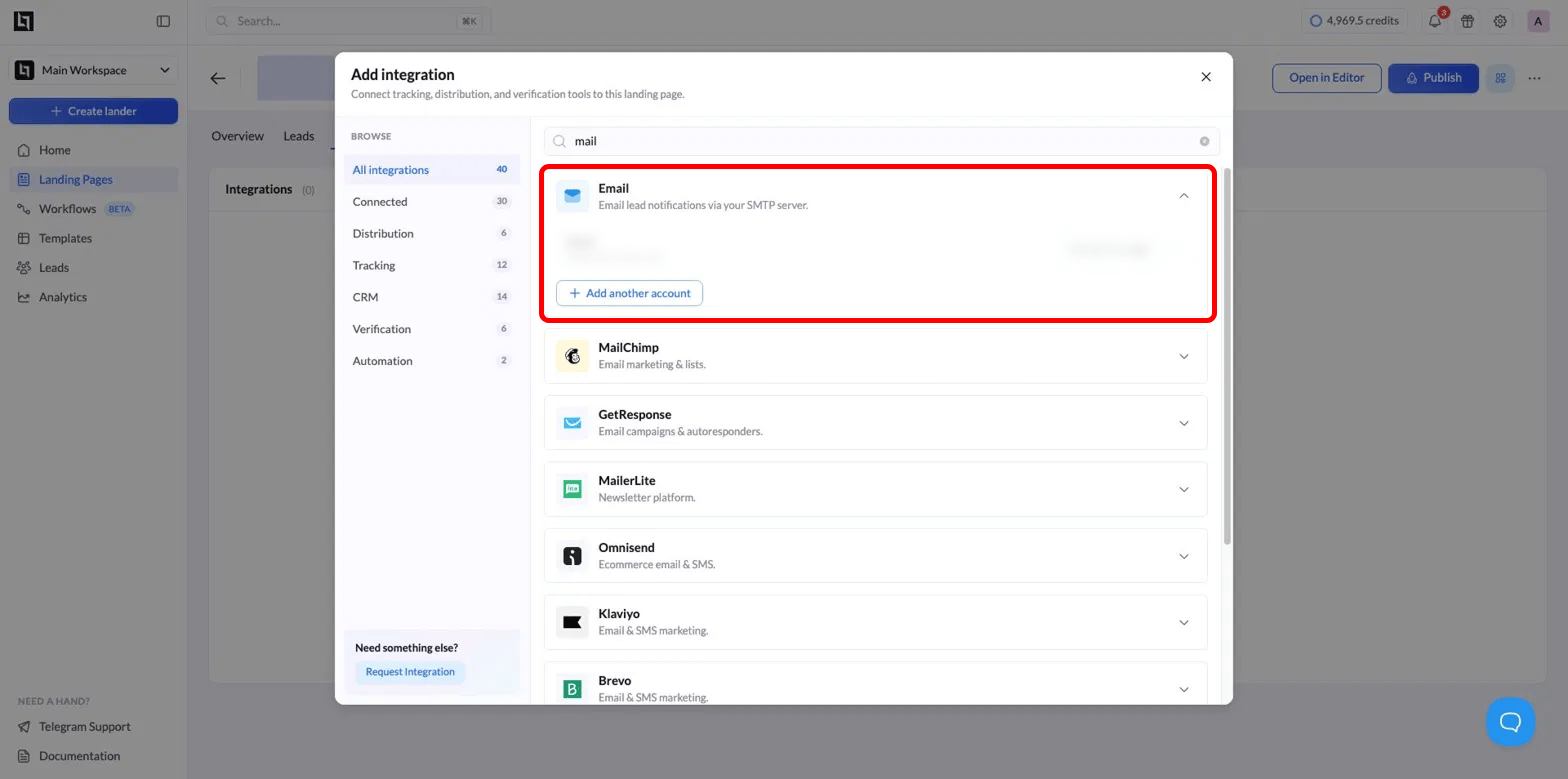Switch to the Overview tab
Screen dimensions: 1568x779
click(x=238, y=136)
